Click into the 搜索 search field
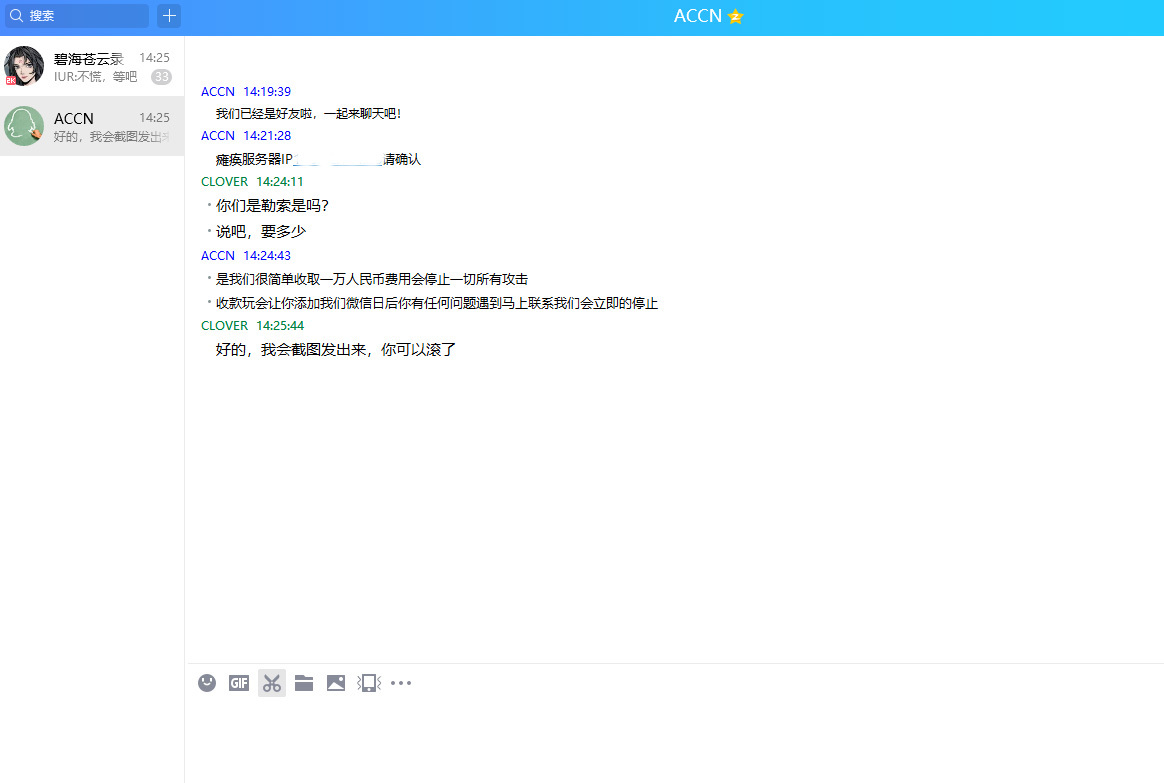Image resolution: width=1164 pixels, height=783 pixels. 76,16
